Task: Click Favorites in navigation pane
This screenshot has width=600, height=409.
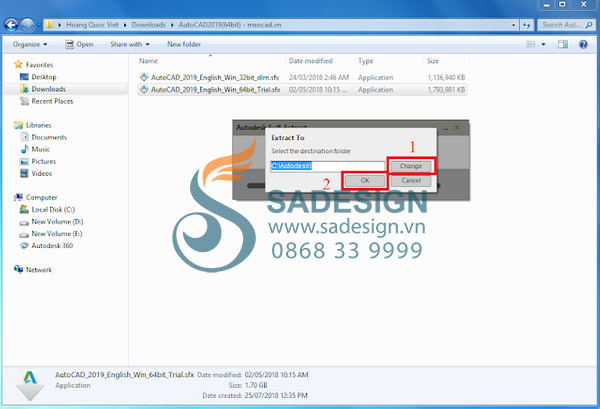Action: click(x=39, y=65)
